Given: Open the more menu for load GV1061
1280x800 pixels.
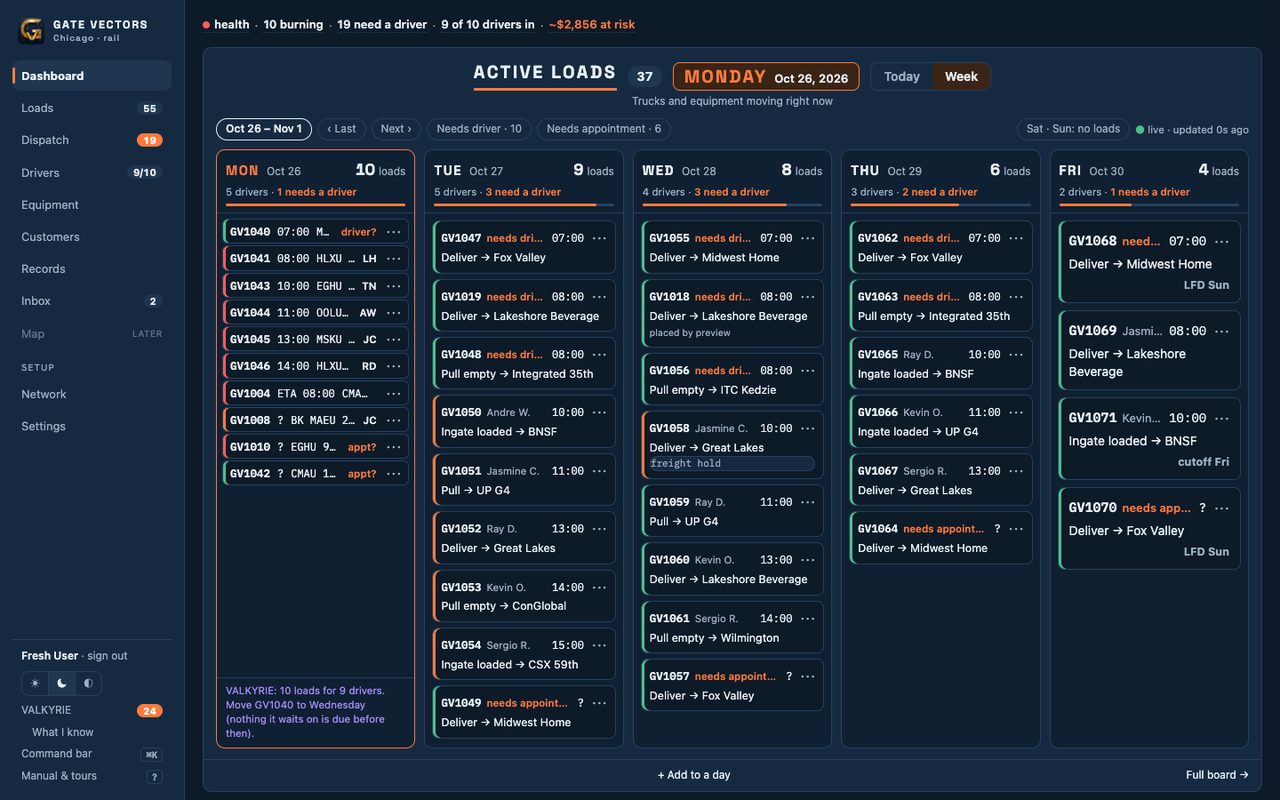Looking at the screenshot, I should 807,618.
